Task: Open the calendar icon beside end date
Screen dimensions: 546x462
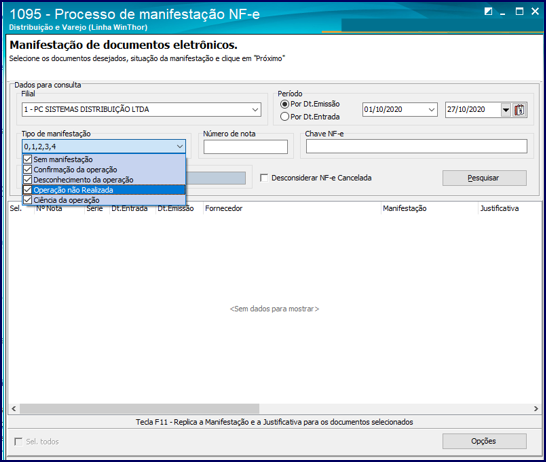Action: click(519, 110)
